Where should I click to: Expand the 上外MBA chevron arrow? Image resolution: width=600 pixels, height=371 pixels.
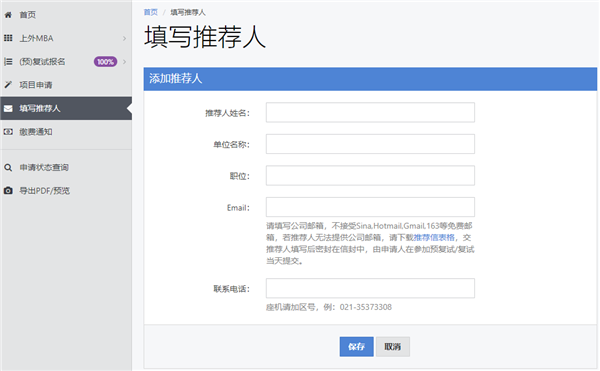click(124, 38)
